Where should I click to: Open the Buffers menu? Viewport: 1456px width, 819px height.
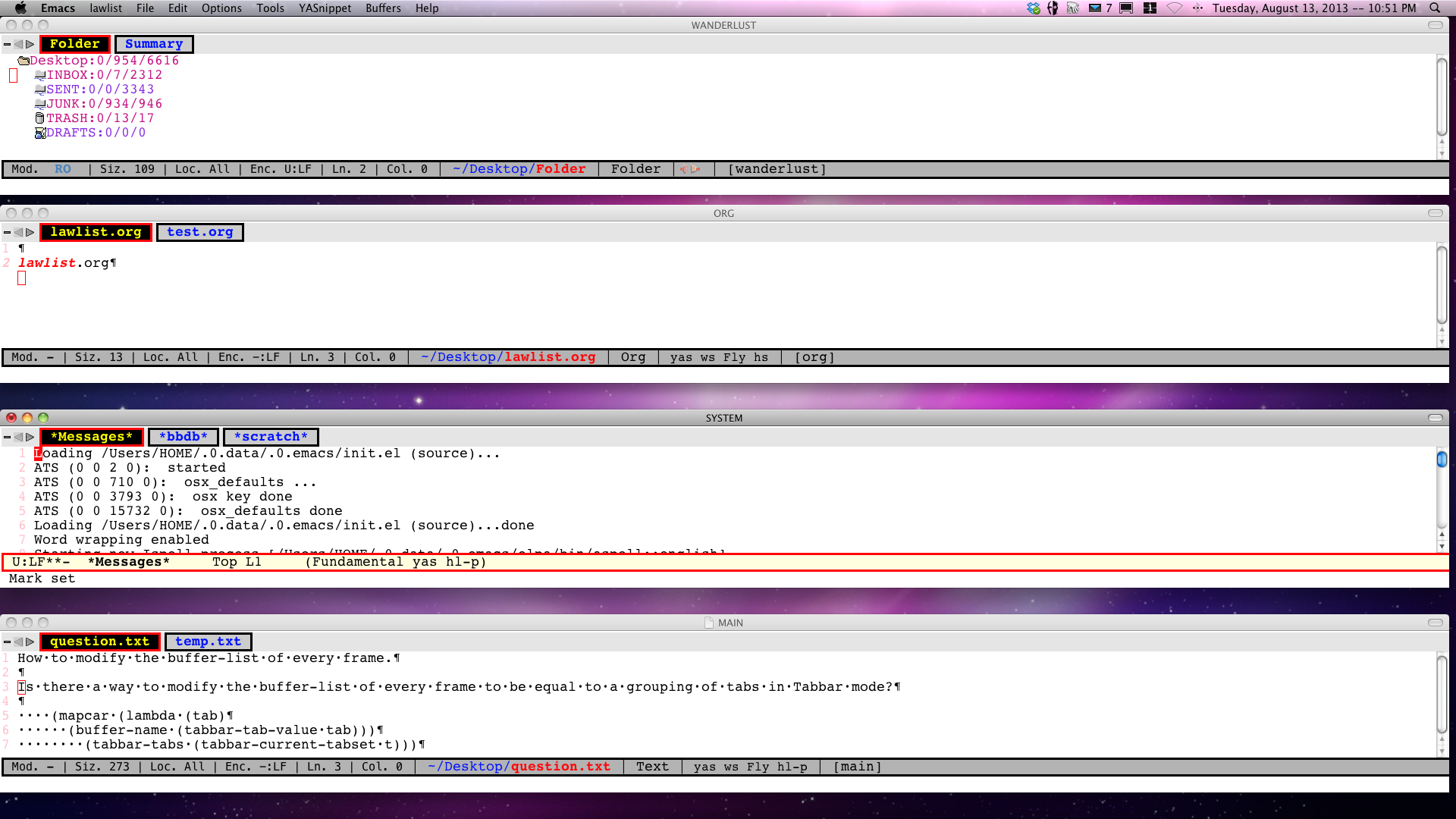point(383,8)
